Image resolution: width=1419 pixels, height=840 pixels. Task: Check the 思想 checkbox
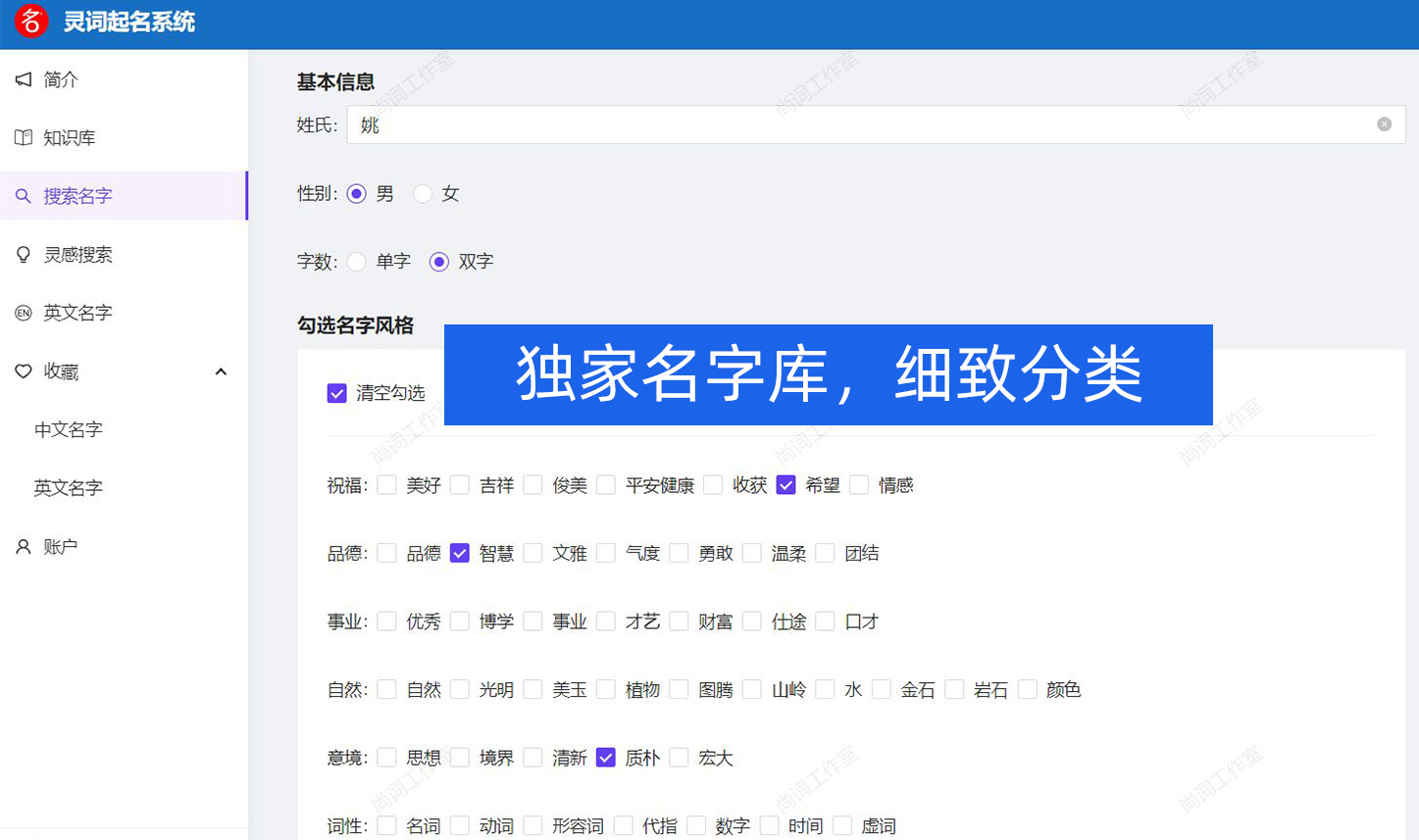pos(387,758)
